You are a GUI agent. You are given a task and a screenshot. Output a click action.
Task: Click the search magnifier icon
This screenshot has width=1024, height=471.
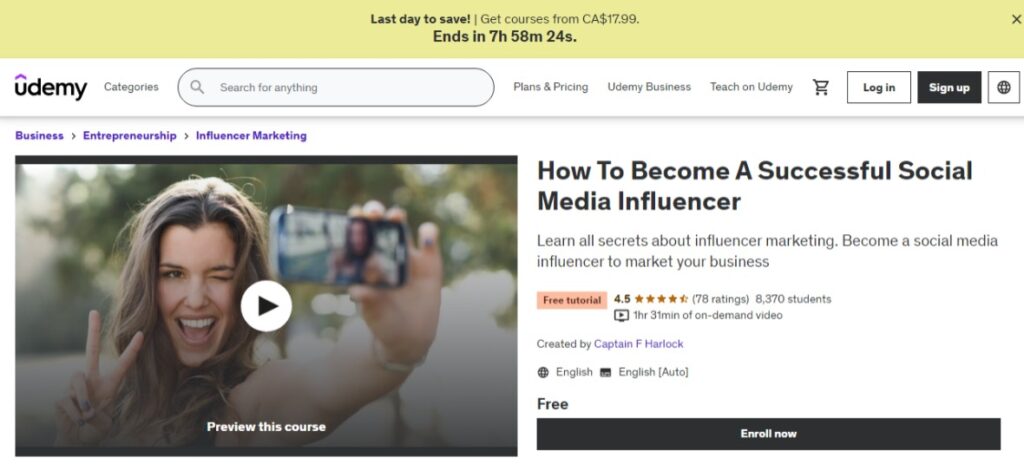[x=197, y=87]
